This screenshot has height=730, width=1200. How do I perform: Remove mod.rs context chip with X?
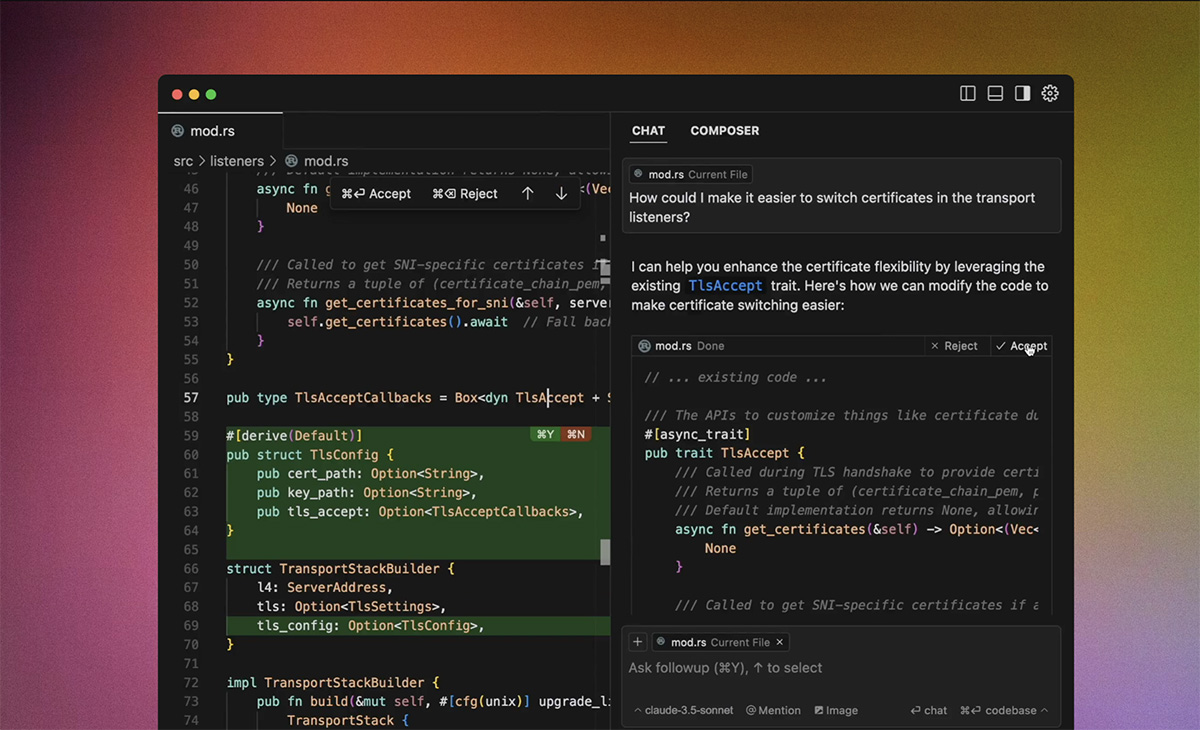pyautogui.click(x=780, y=642)
